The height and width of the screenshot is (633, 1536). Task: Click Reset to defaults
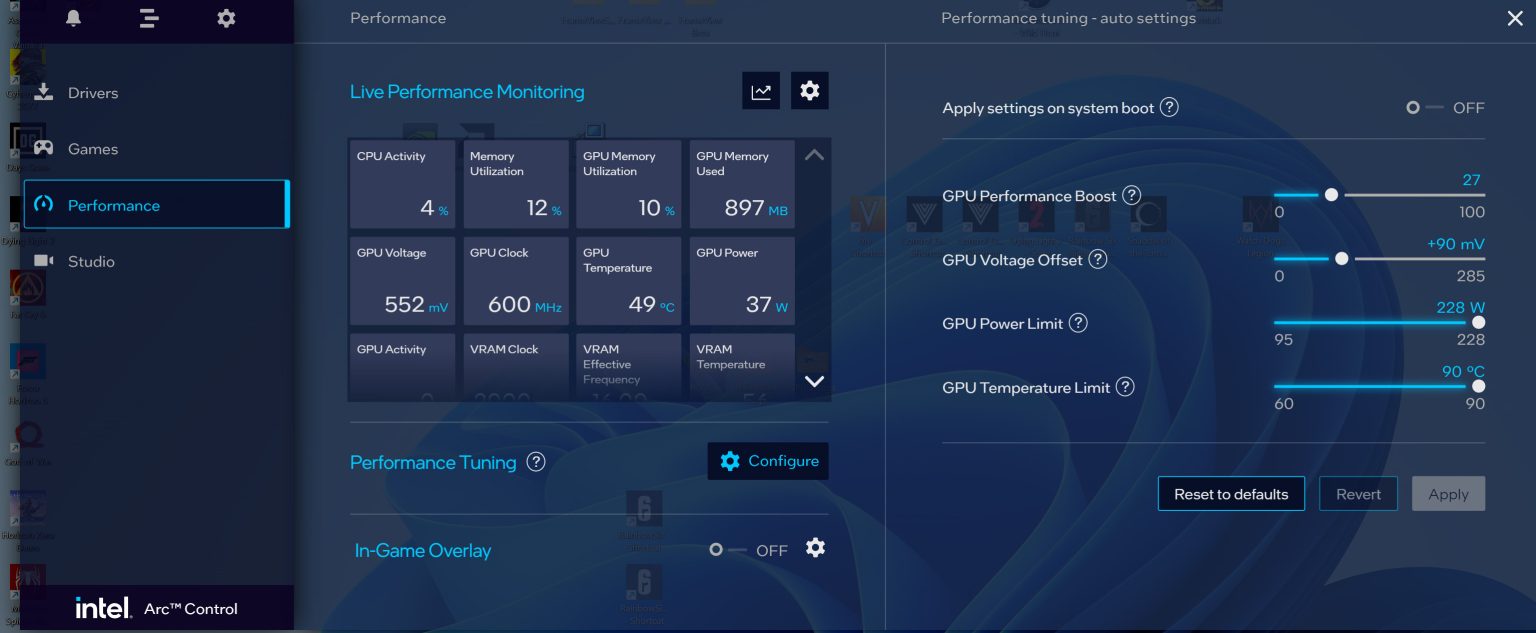1231,493
